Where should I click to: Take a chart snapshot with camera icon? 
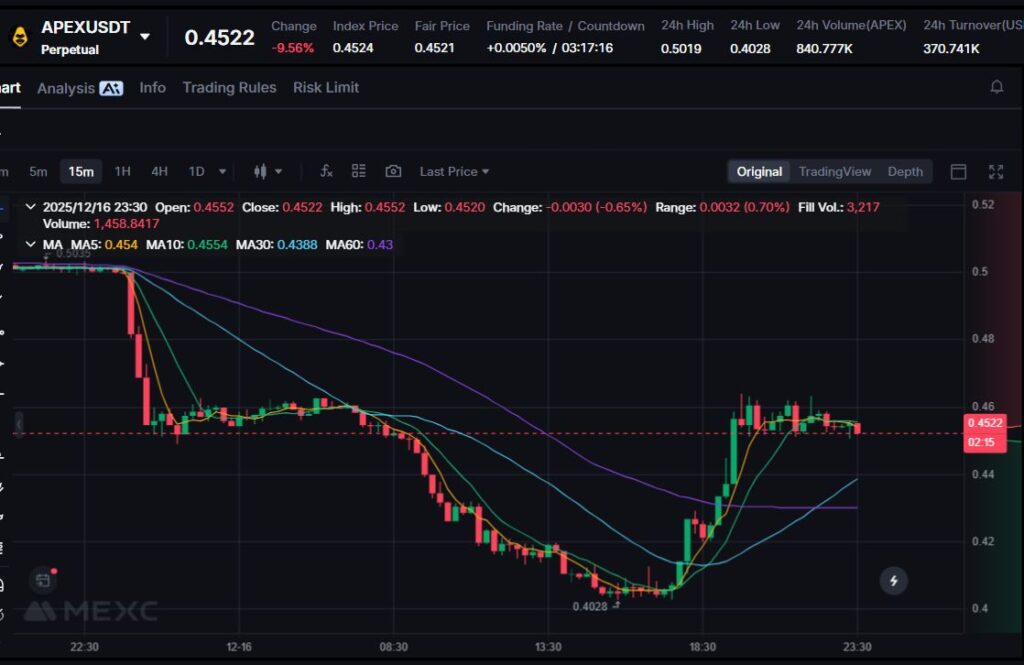pos(393,171)
